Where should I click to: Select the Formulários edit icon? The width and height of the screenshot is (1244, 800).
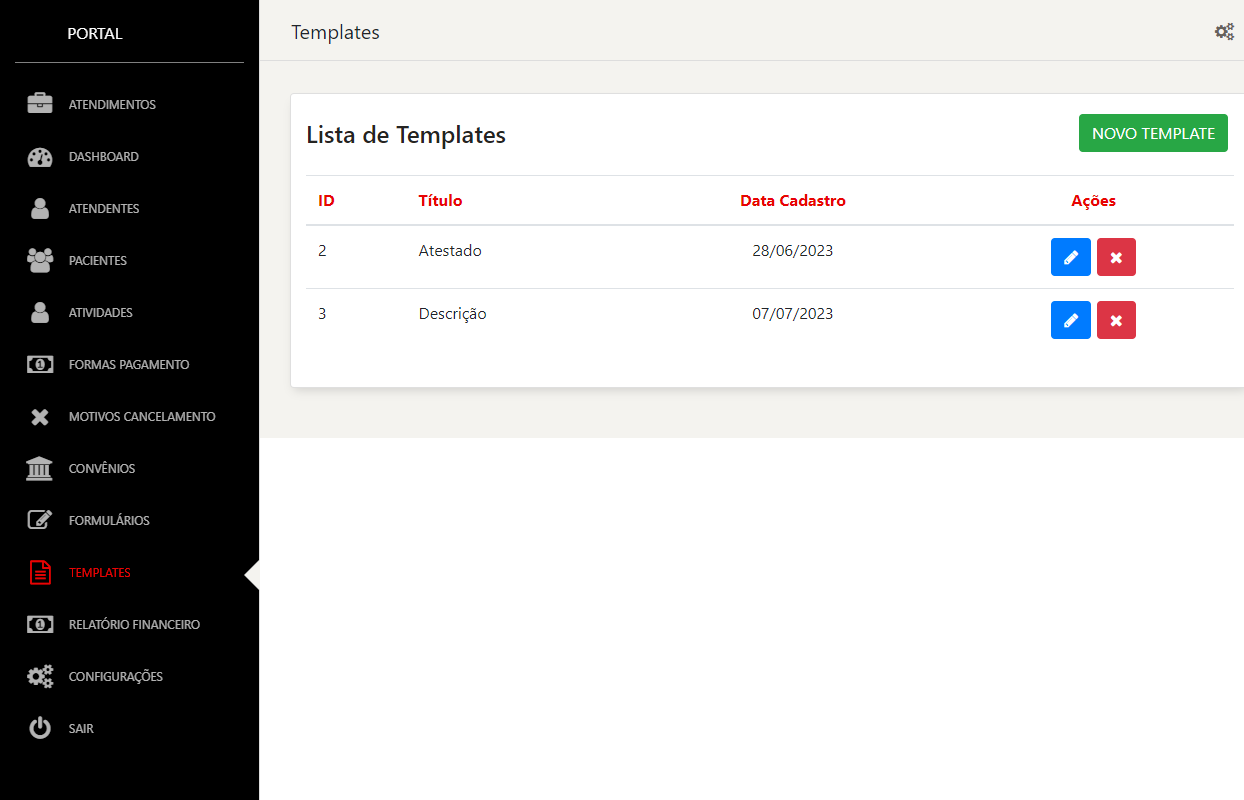point(40,521)
